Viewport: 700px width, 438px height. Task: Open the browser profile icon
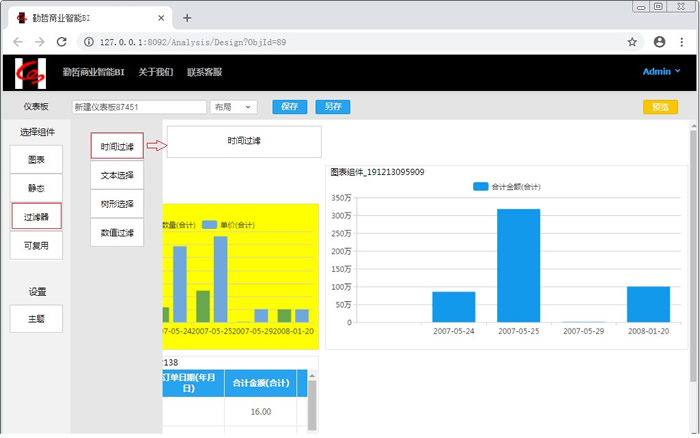tap(659, 42)
